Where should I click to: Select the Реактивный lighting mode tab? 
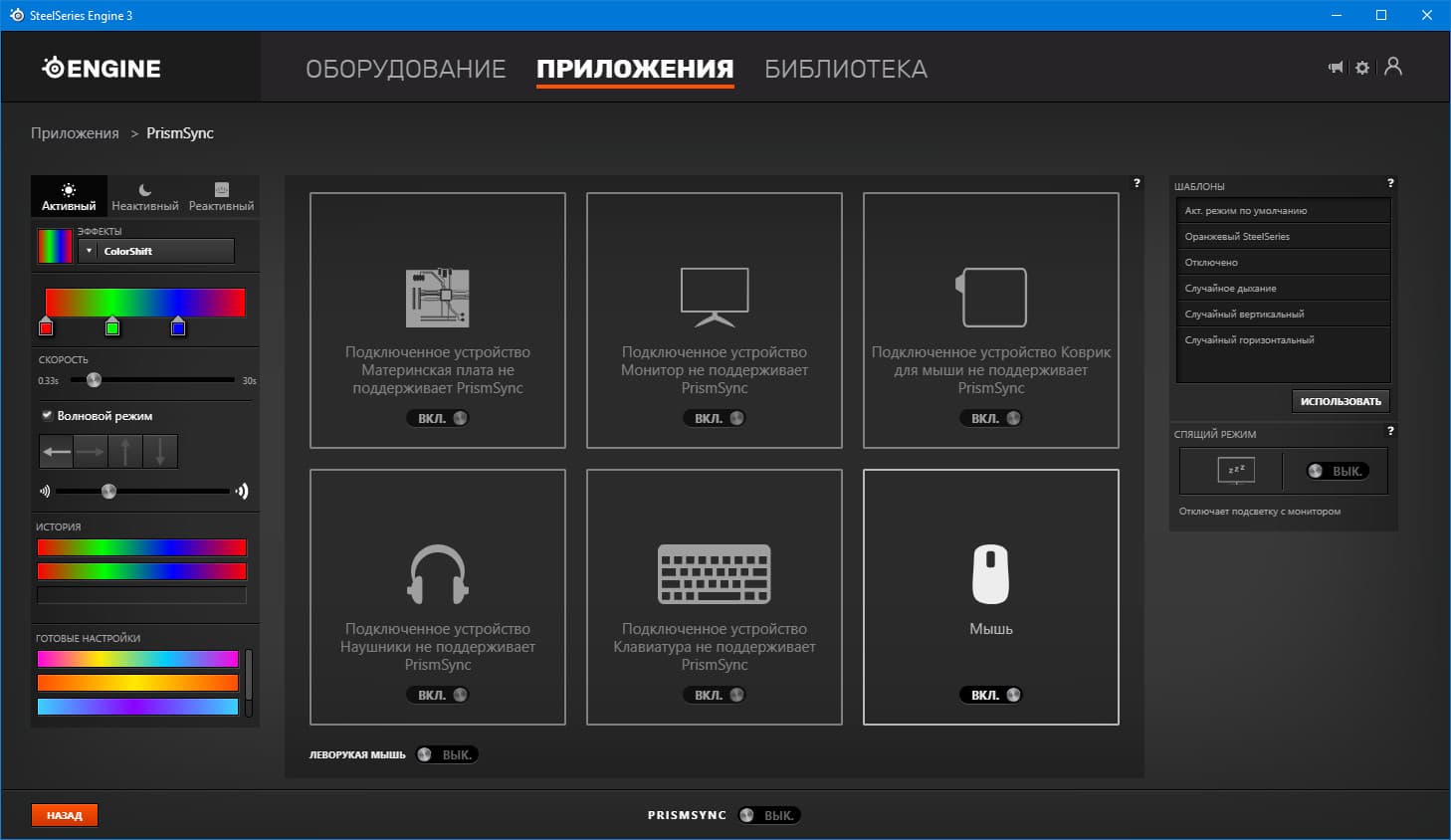[x=221, y=196]
